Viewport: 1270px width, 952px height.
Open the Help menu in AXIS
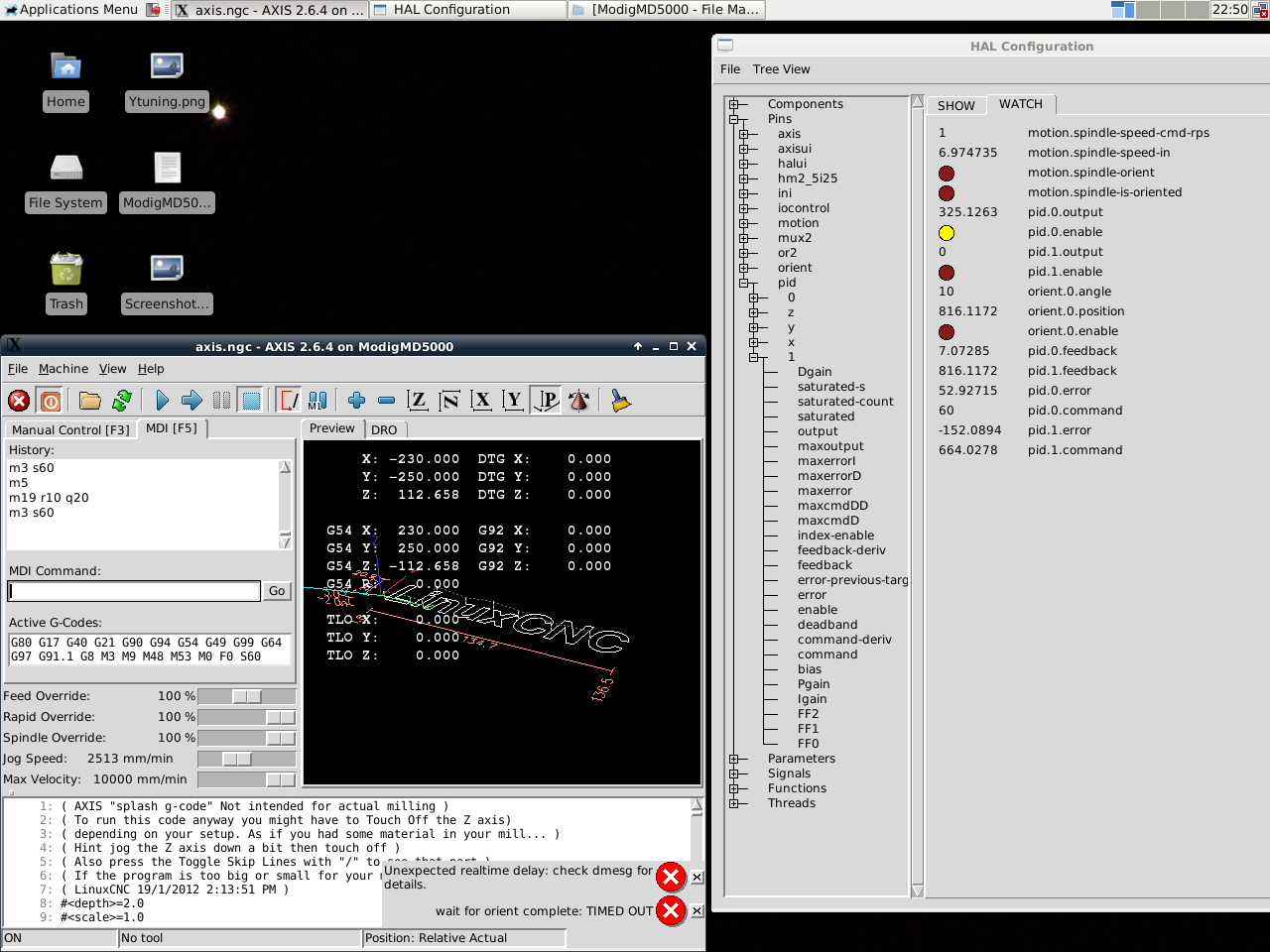[151, 369]
